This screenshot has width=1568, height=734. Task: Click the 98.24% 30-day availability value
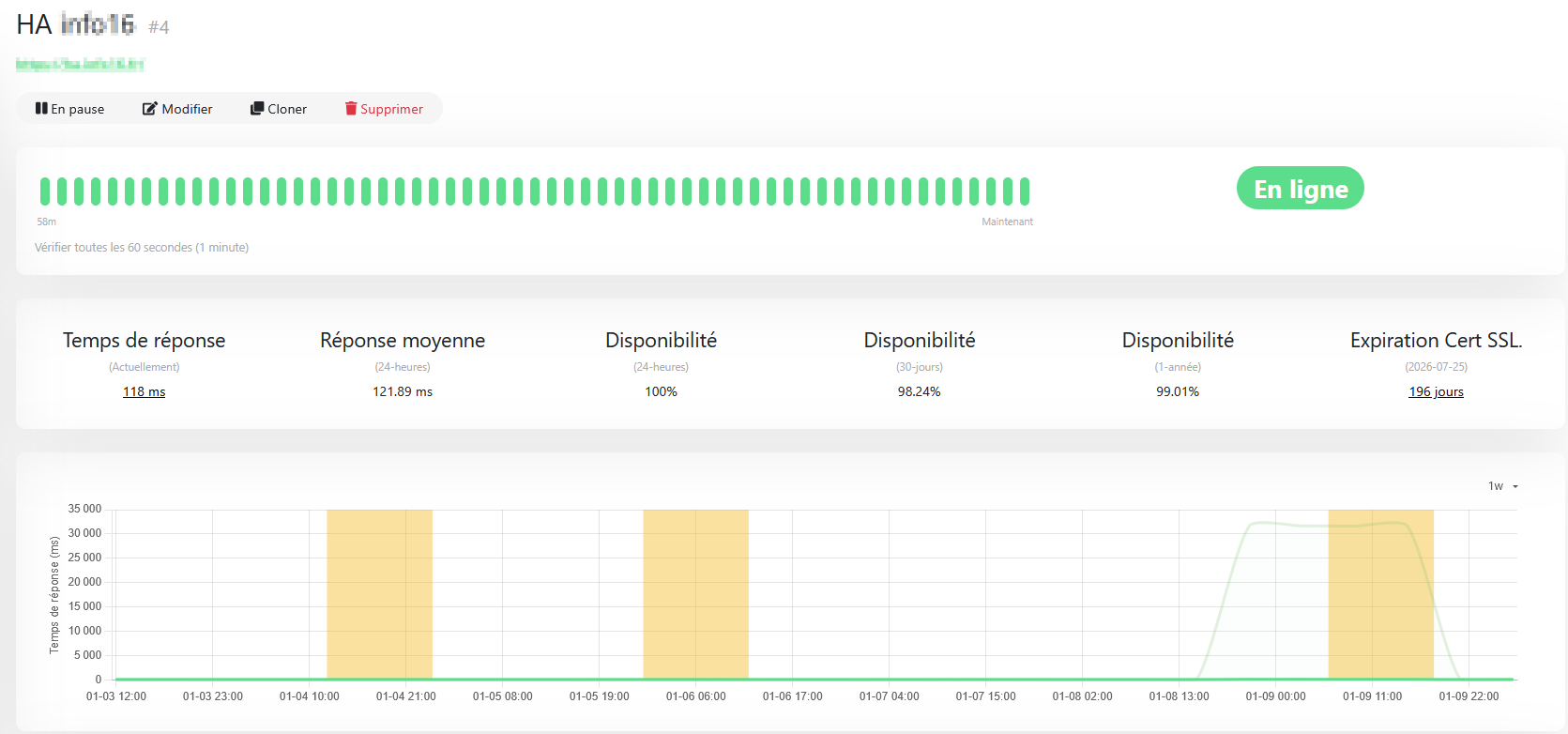point(919,391)
